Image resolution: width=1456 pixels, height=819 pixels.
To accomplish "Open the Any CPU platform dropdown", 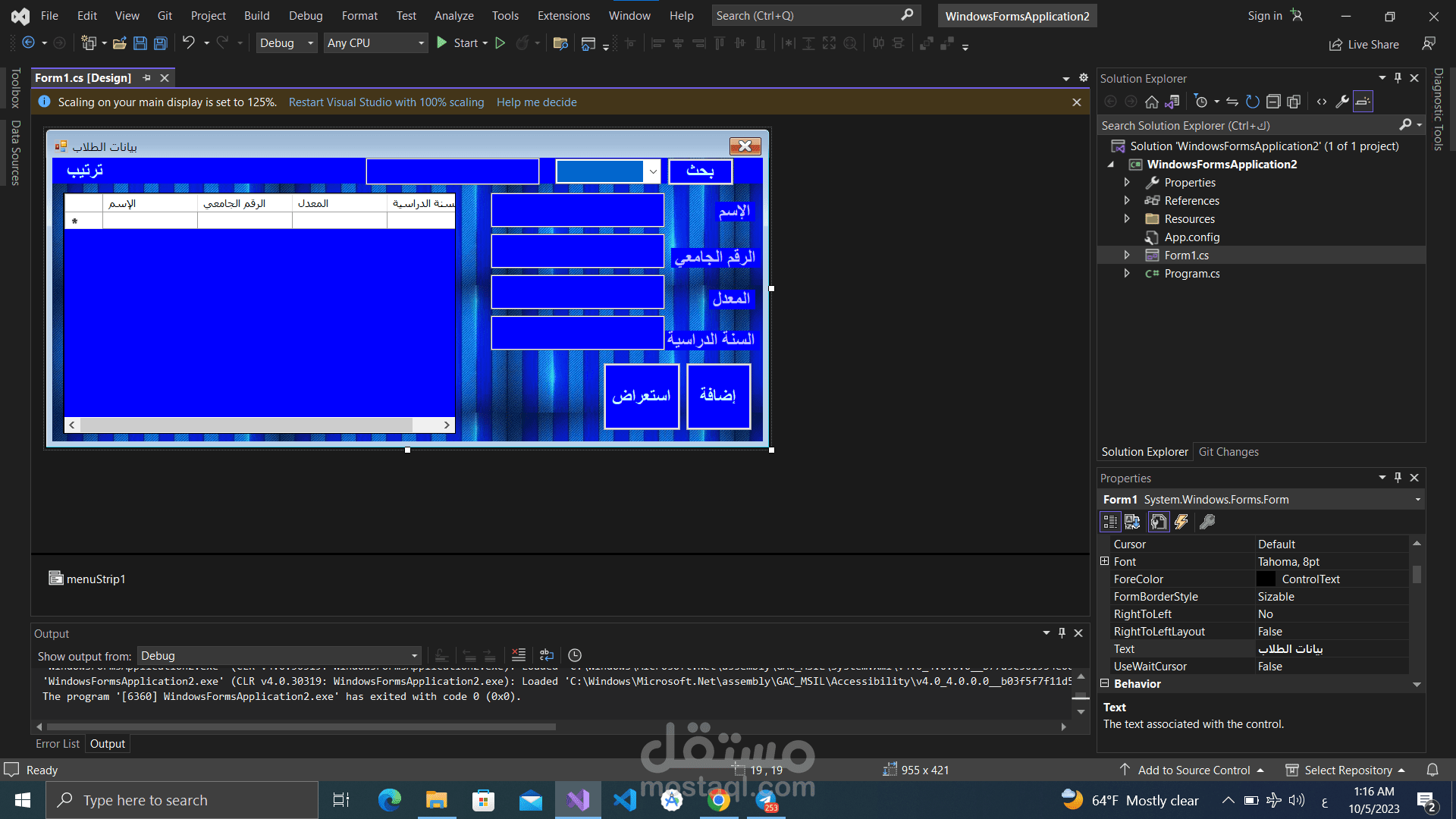I will coord(376,43).
